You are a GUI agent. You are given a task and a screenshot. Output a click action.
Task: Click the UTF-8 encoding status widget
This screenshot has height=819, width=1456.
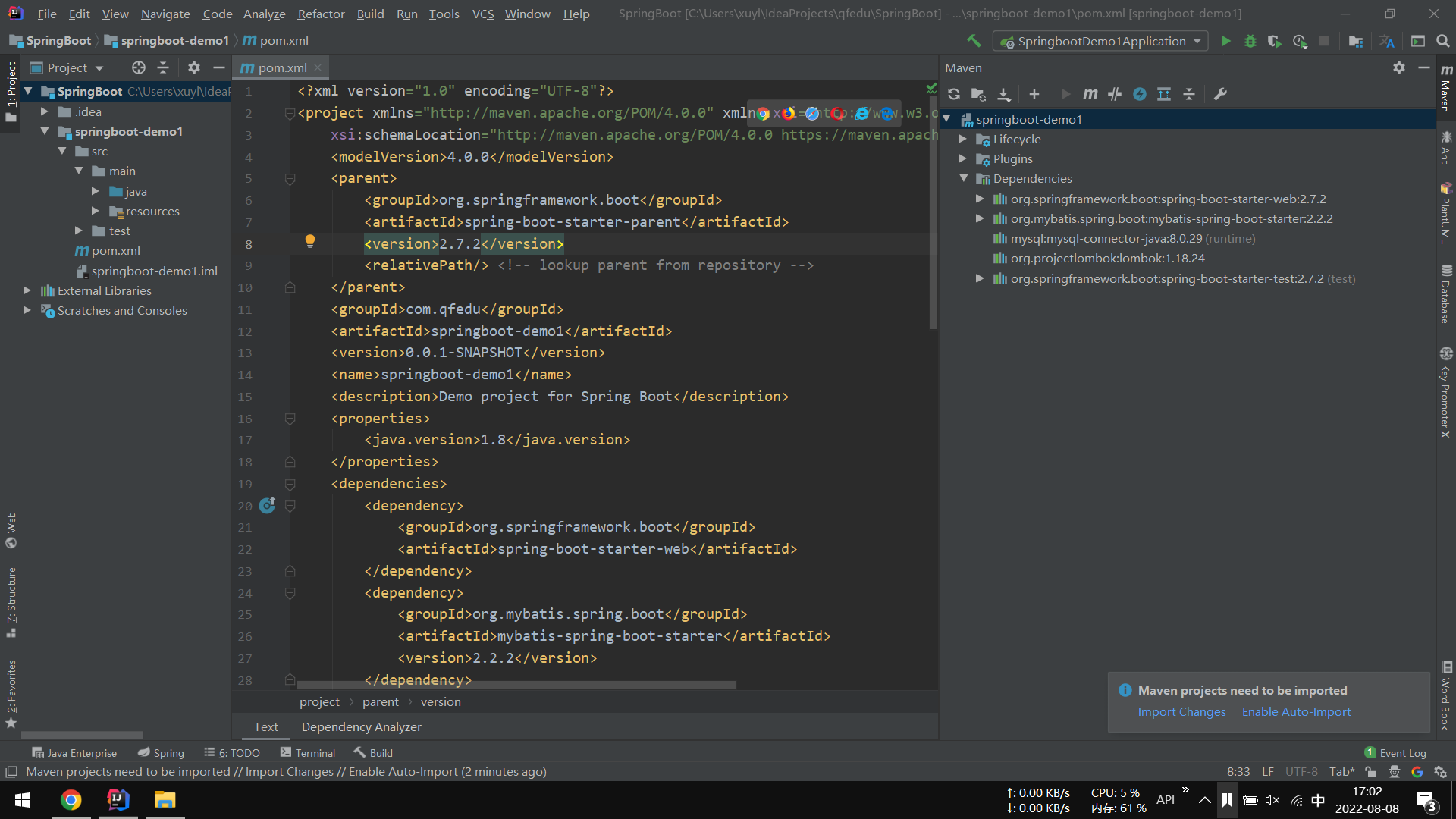(1301, 772)
